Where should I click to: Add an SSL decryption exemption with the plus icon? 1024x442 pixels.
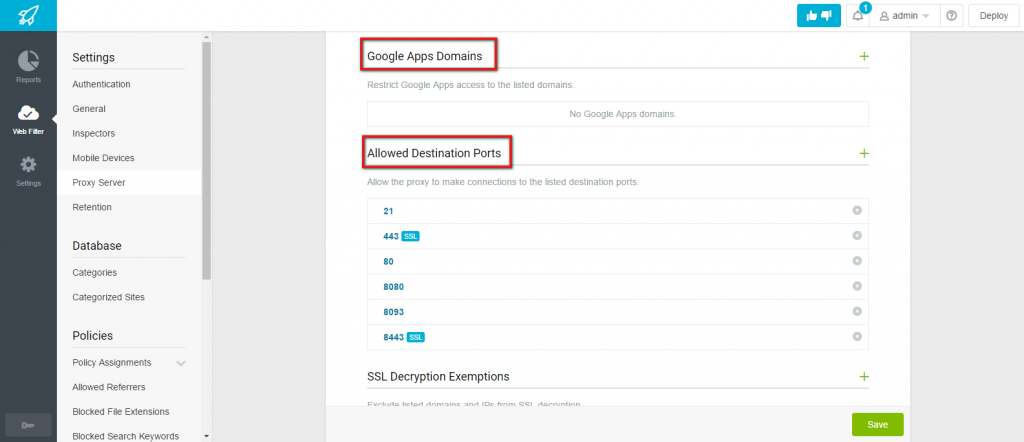tap(864, 377)
